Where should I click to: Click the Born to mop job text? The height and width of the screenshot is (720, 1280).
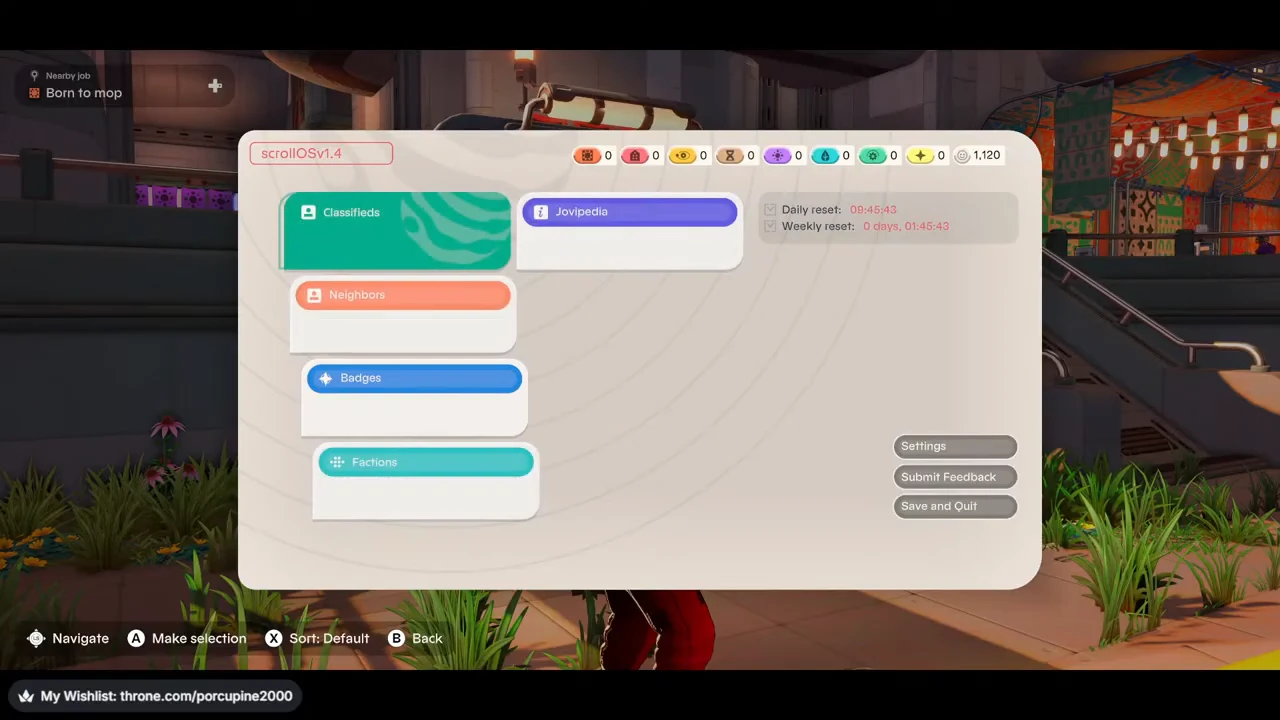coord(84,93)
